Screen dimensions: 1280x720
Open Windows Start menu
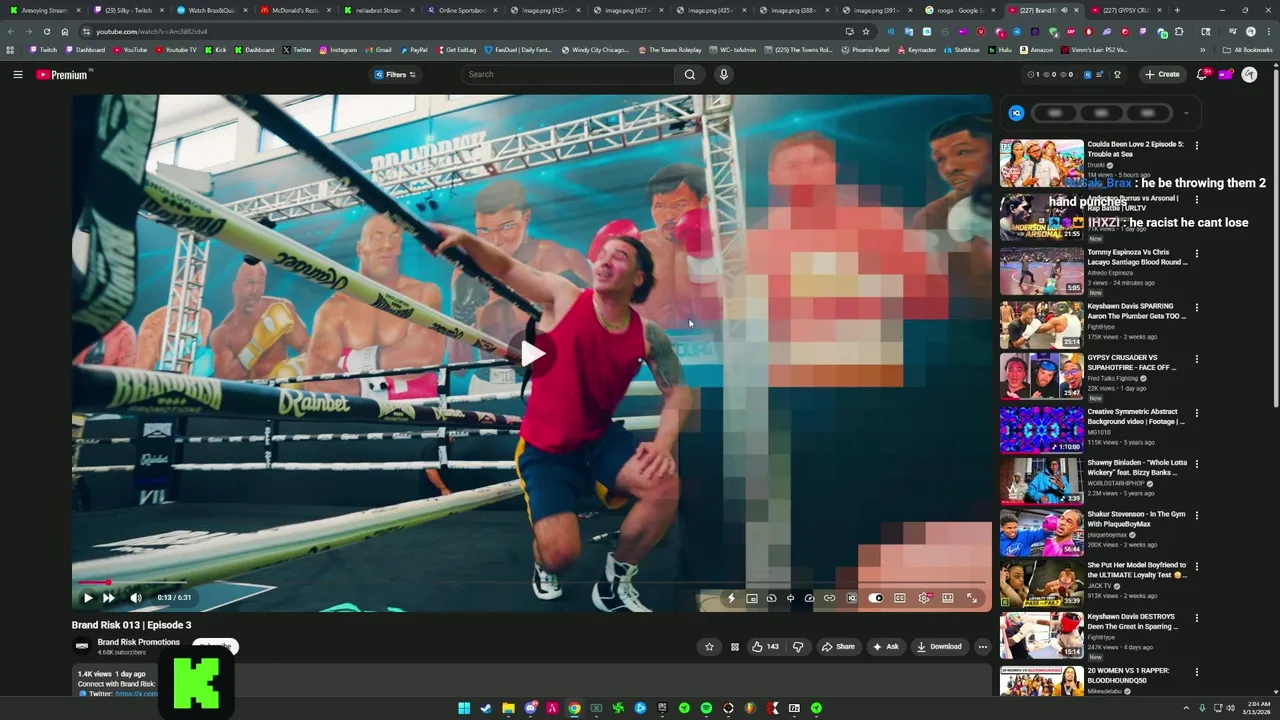(x=464, y=708)
